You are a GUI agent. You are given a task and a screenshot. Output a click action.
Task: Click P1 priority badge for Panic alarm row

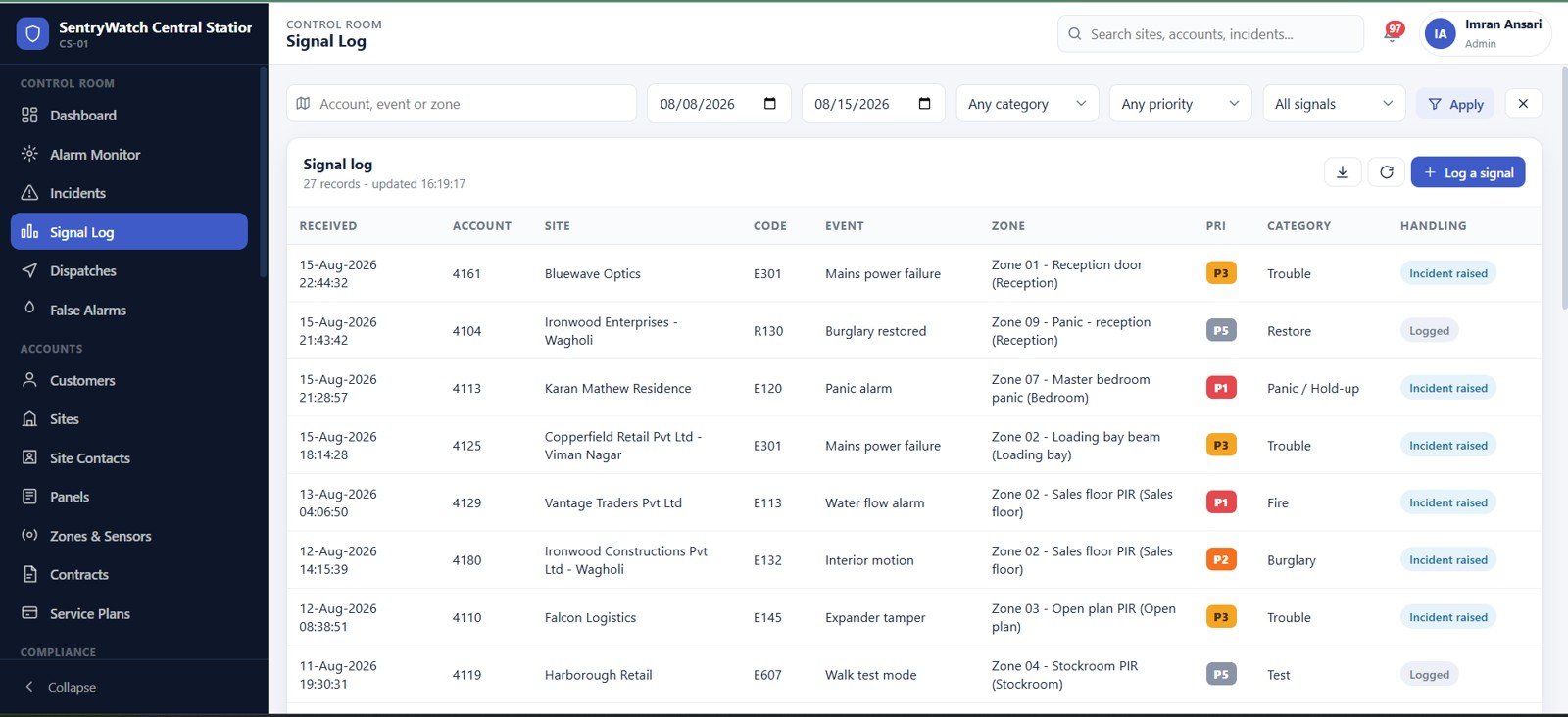(1220, 388)
